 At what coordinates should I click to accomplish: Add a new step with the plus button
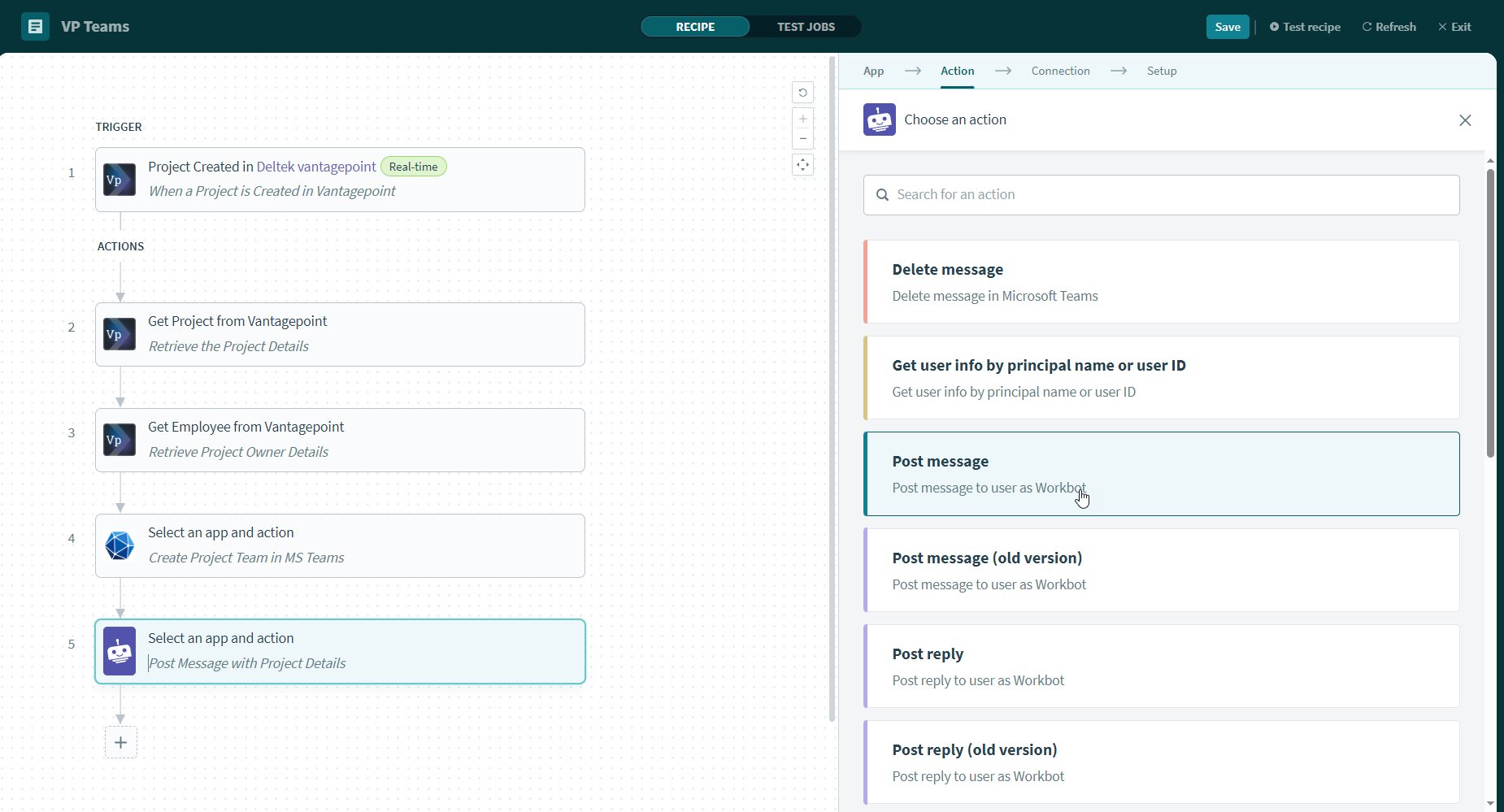(x=120, y=742)
